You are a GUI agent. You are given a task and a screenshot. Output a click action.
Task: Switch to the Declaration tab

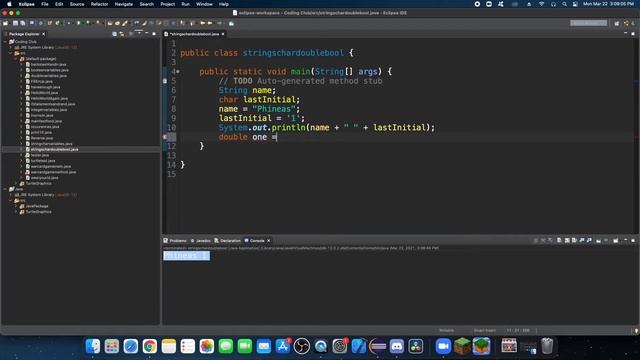coord(227,240)
